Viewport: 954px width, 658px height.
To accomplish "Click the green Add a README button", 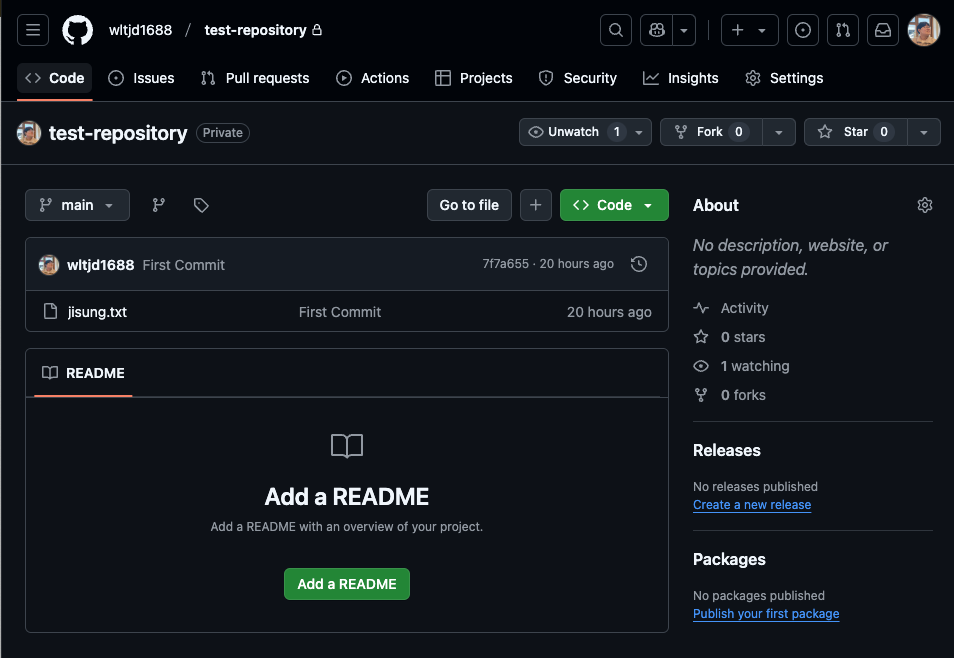I will pos(347,584).
